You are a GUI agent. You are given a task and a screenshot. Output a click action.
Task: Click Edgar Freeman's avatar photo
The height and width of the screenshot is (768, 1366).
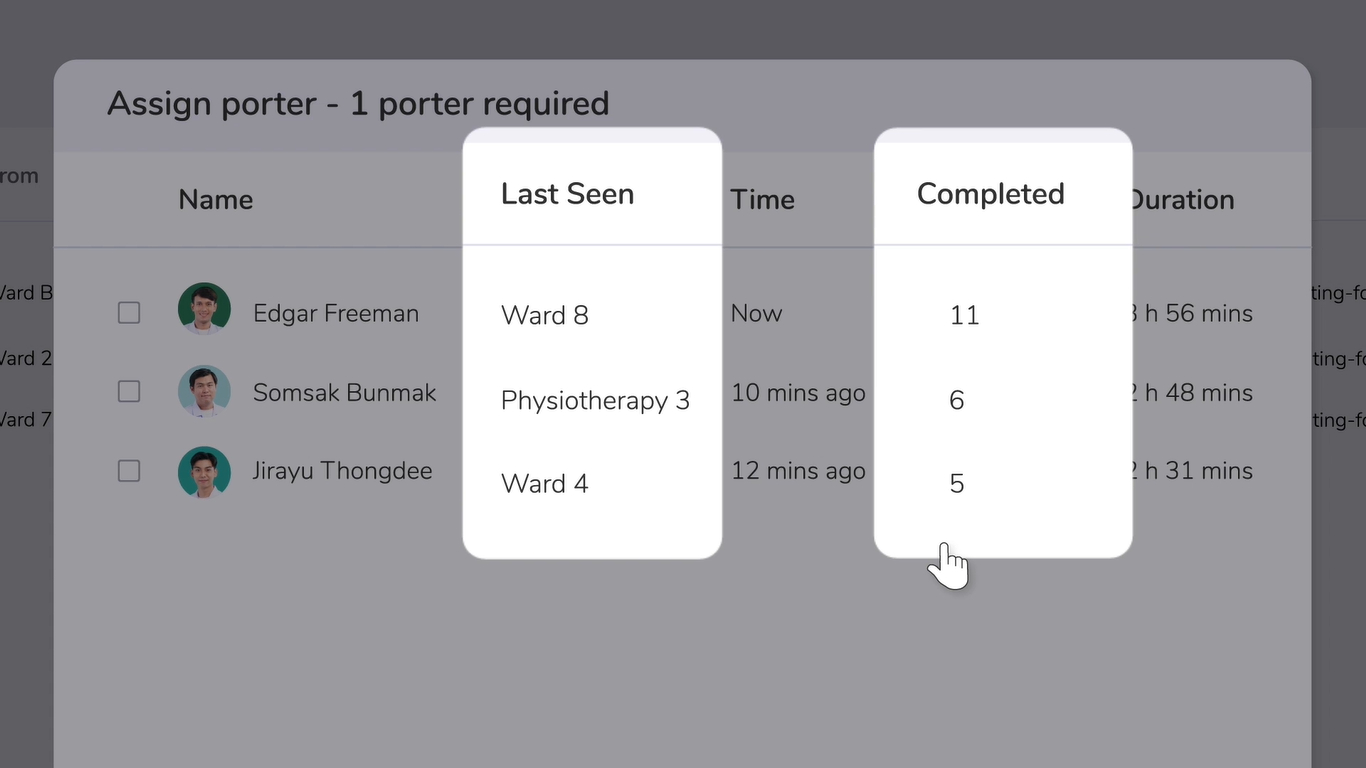(x=204, y=309)
